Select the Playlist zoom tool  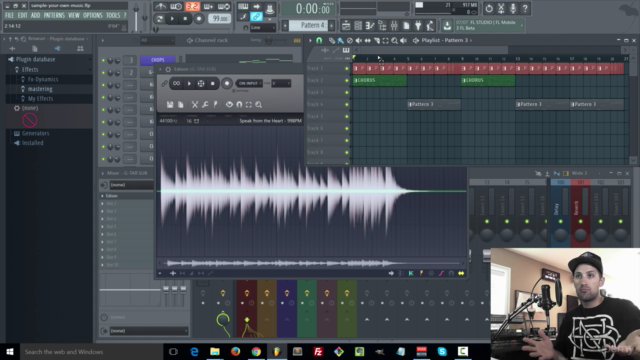tap(394, 40)
